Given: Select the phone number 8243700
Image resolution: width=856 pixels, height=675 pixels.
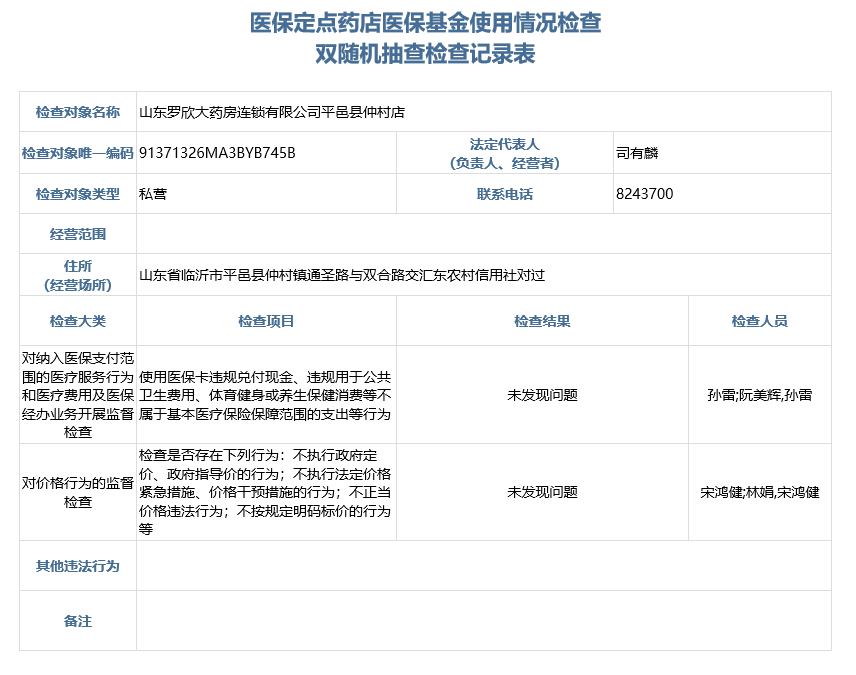Looking at the screenshot, I should (x=645, y=194).
